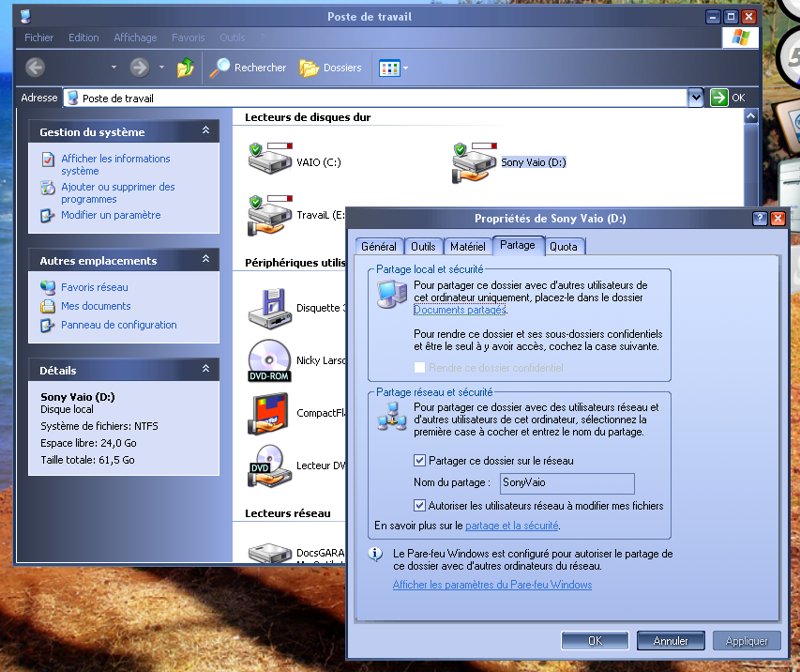The image size is (800, 672).
Task: Toggle Autoriser les utilisateurs réseau à modifier
Action: [x=420, y=506]
